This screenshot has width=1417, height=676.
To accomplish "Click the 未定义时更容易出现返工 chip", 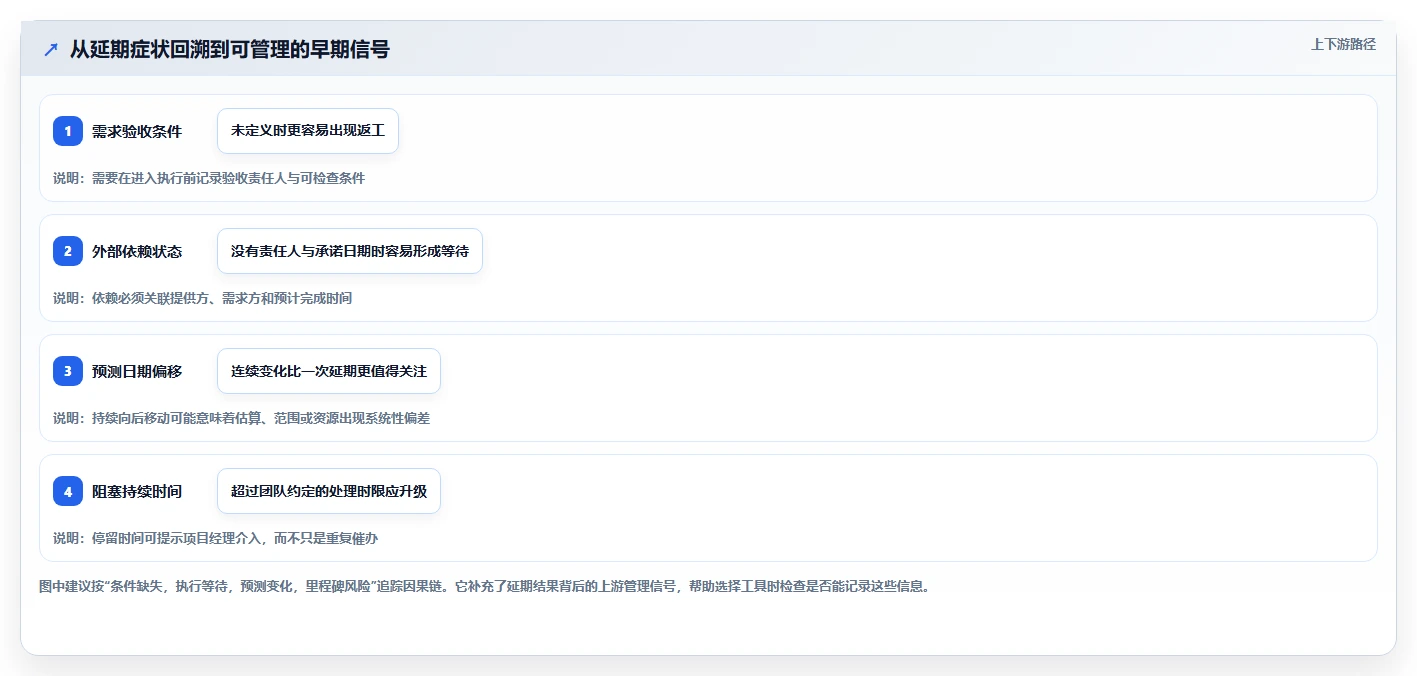I will pyautogui.click(x=308, y=131).
